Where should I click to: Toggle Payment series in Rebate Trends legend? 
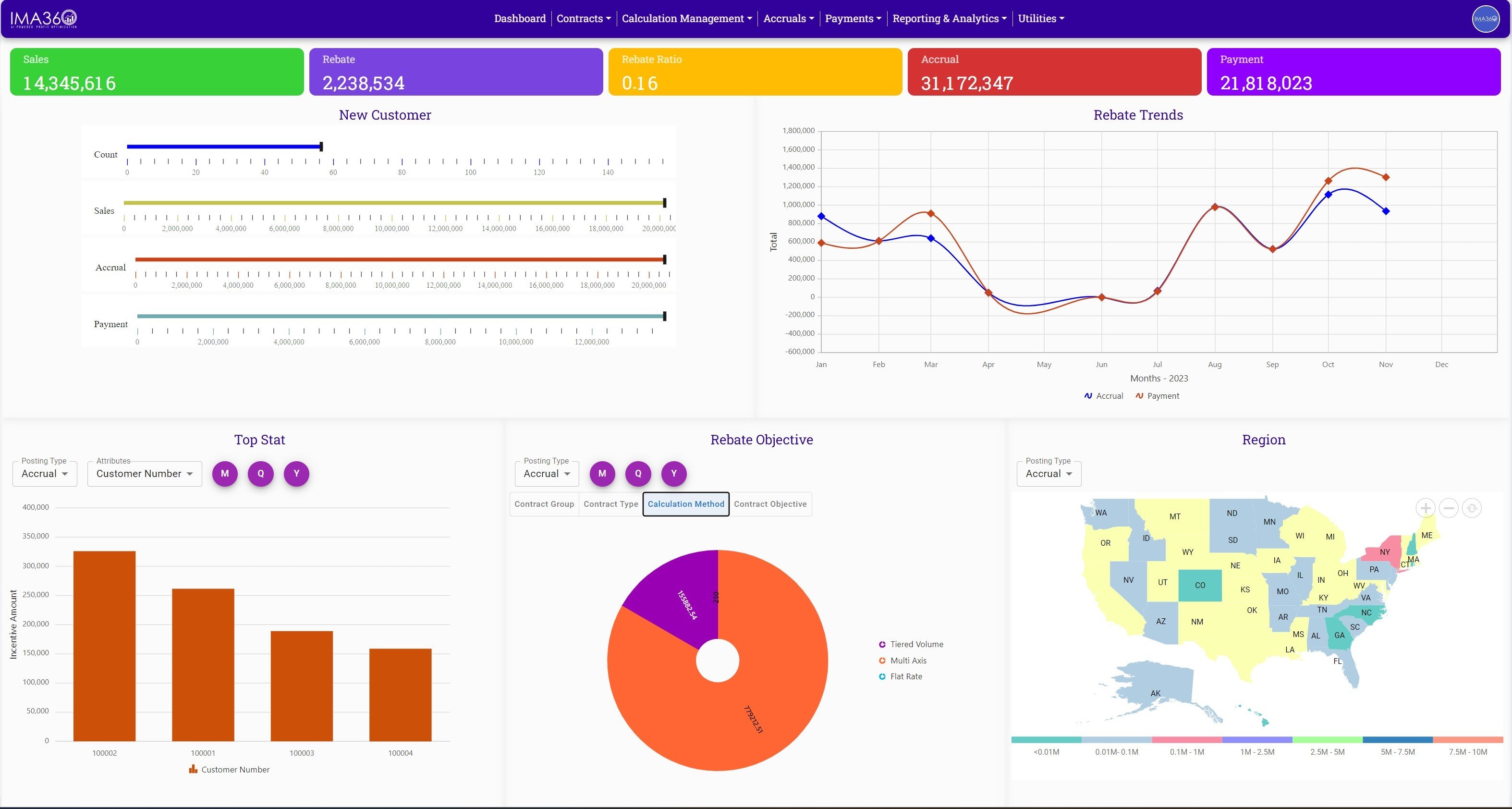click(x=1157, y=396)
